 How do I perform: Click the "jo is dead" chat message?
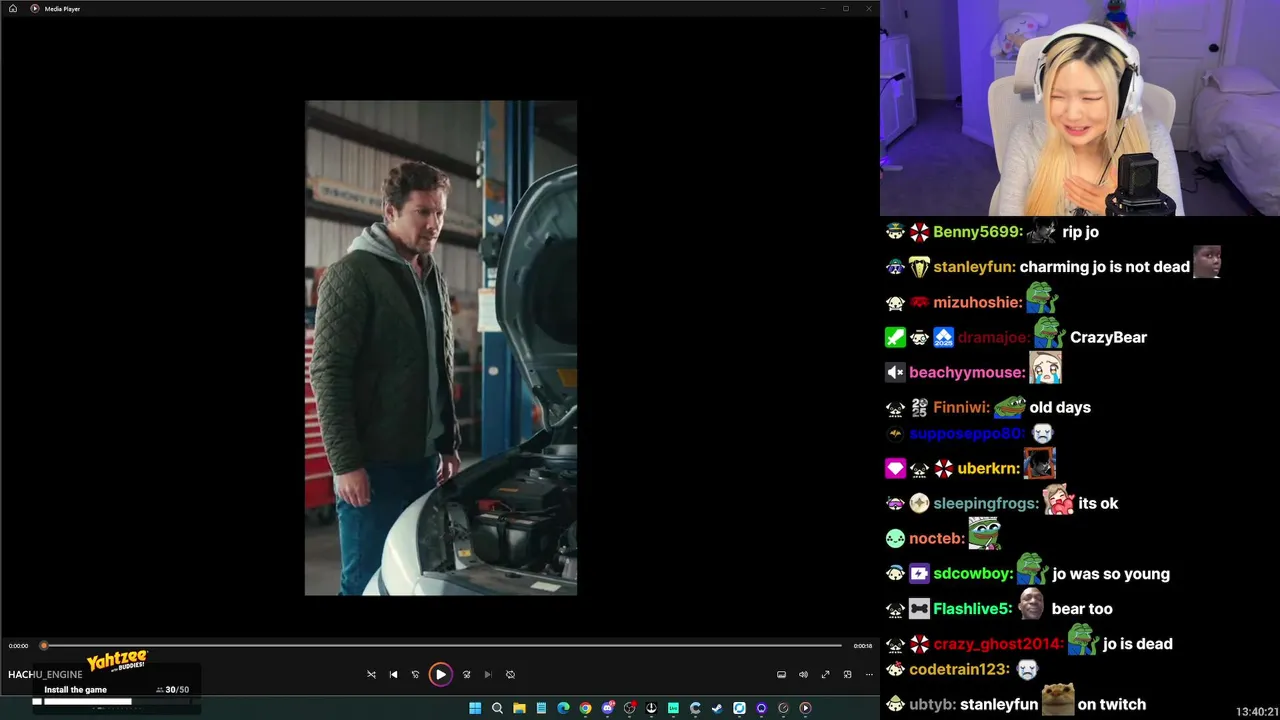pyautogui.click(x=1138, y=644)
